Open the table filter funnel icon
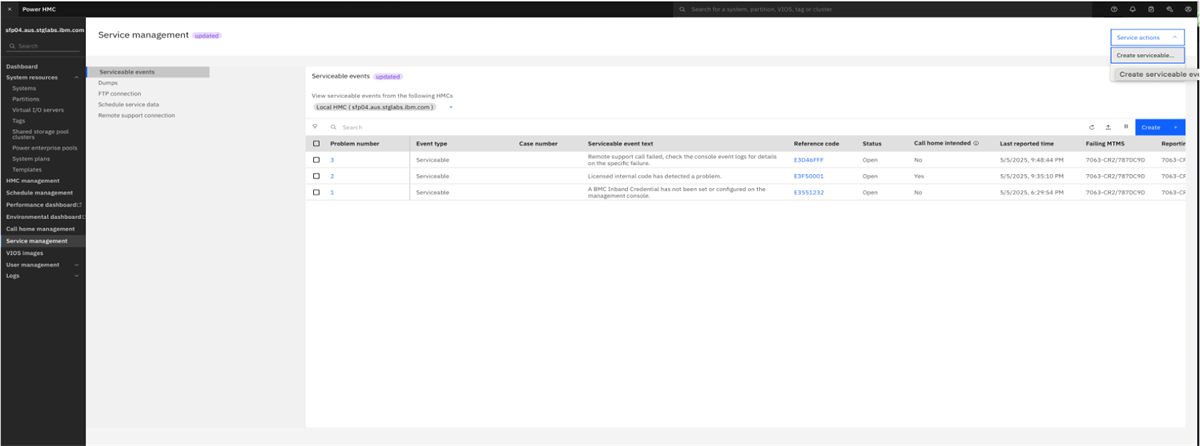The width and height of the screenshot is (1200, 446). point(315,127)
